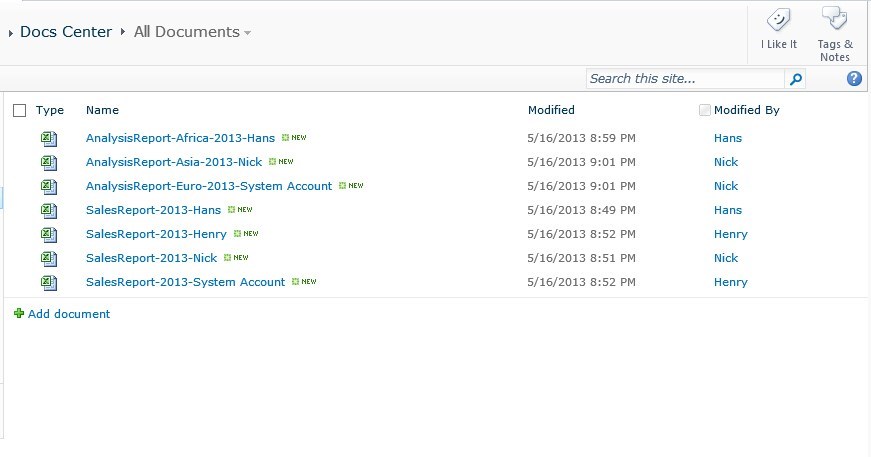Image resolution: width=871 pixels, height=457 pixels.
Task: Toggle the select-all checkbox beside Type
Action: (x=19, y=111)
